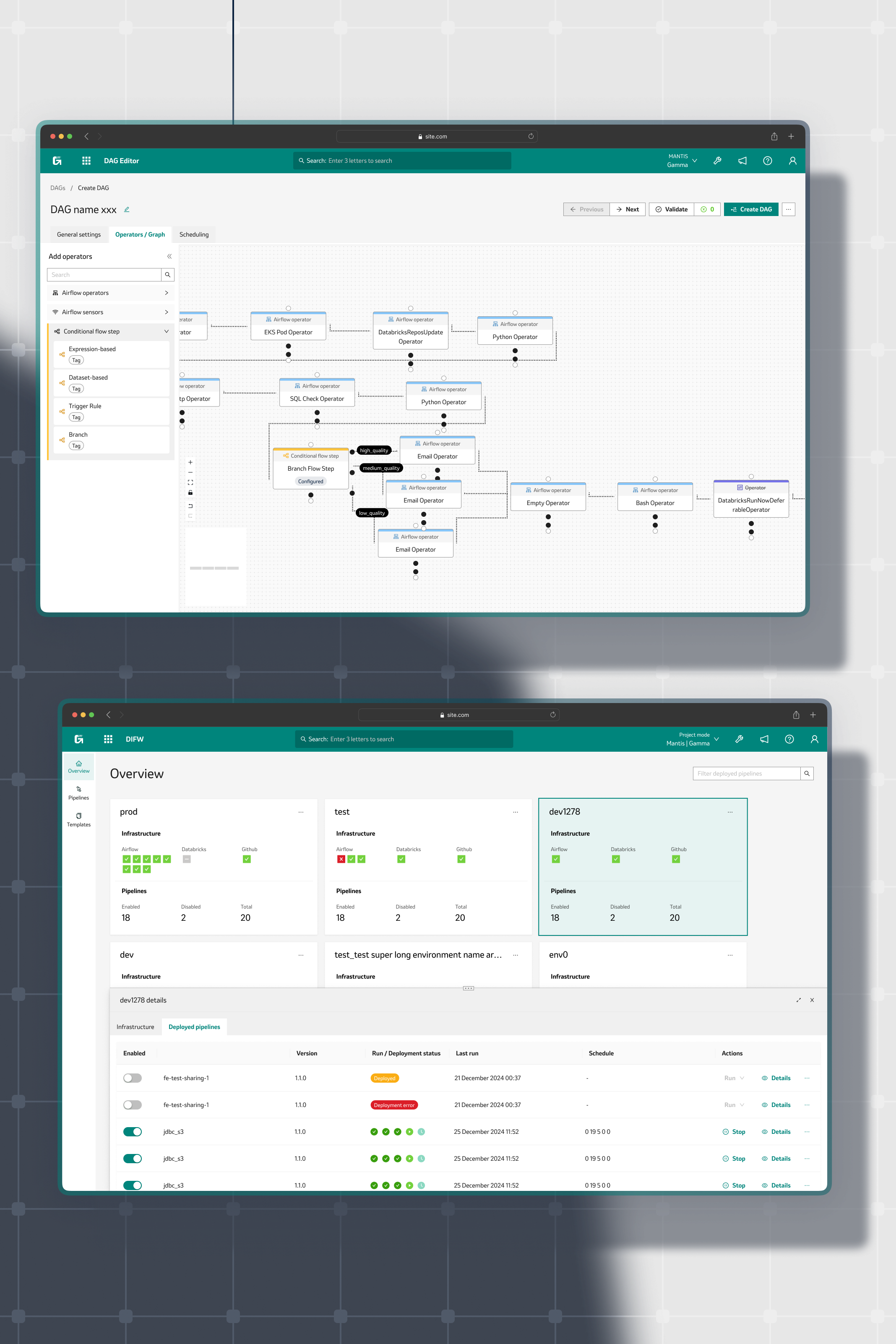Open the announcements megaphone icon in the header
Screen dimensions: 896x1344
coord(742,161)
